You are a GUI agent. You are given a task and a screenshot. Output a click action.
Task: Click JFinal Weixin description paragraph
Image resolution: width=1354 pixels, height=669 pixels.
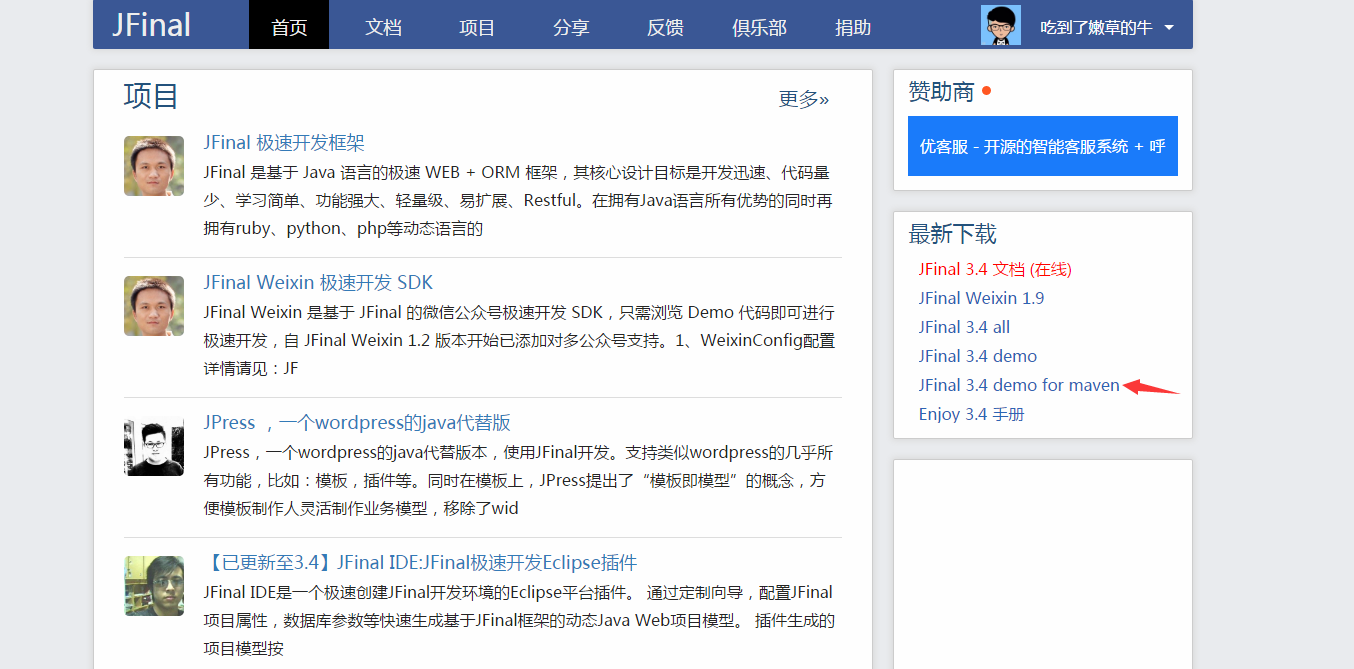tap(519, 340)
